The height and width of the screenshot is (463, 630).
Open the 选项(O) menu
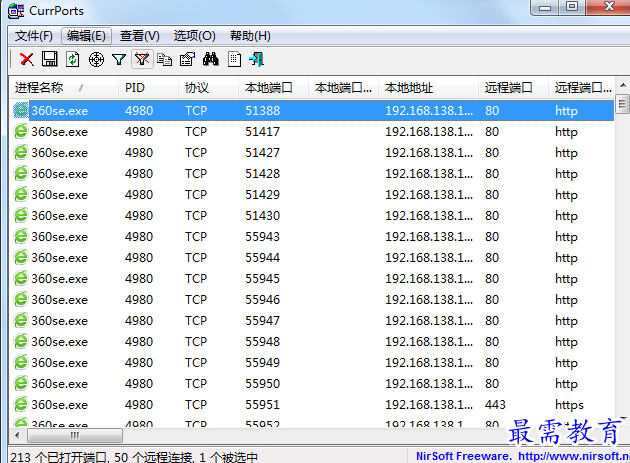click(x=194, y=36)
